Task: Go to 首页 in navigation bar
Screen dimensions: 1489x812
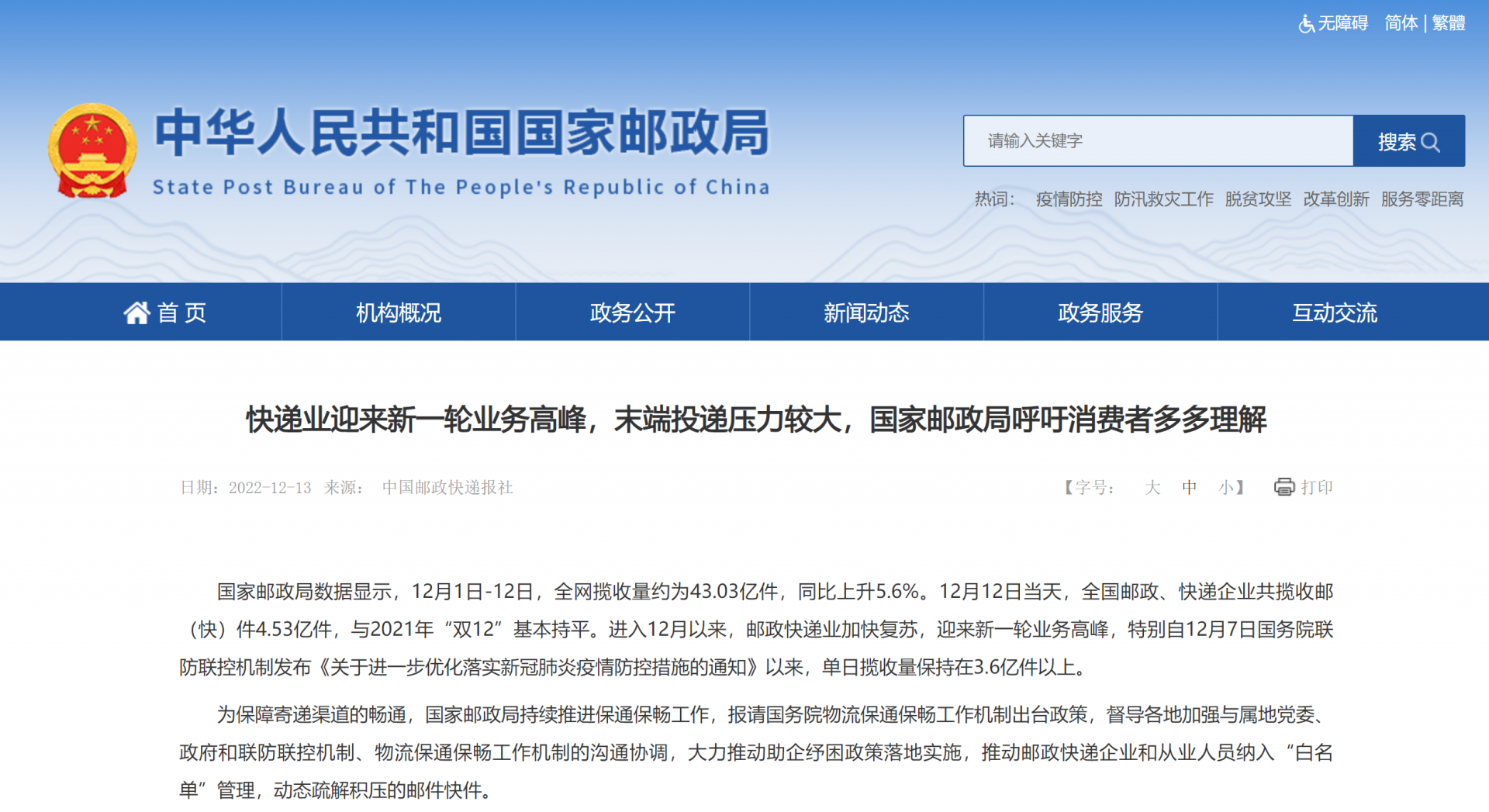Action: (x=164, y=313)
